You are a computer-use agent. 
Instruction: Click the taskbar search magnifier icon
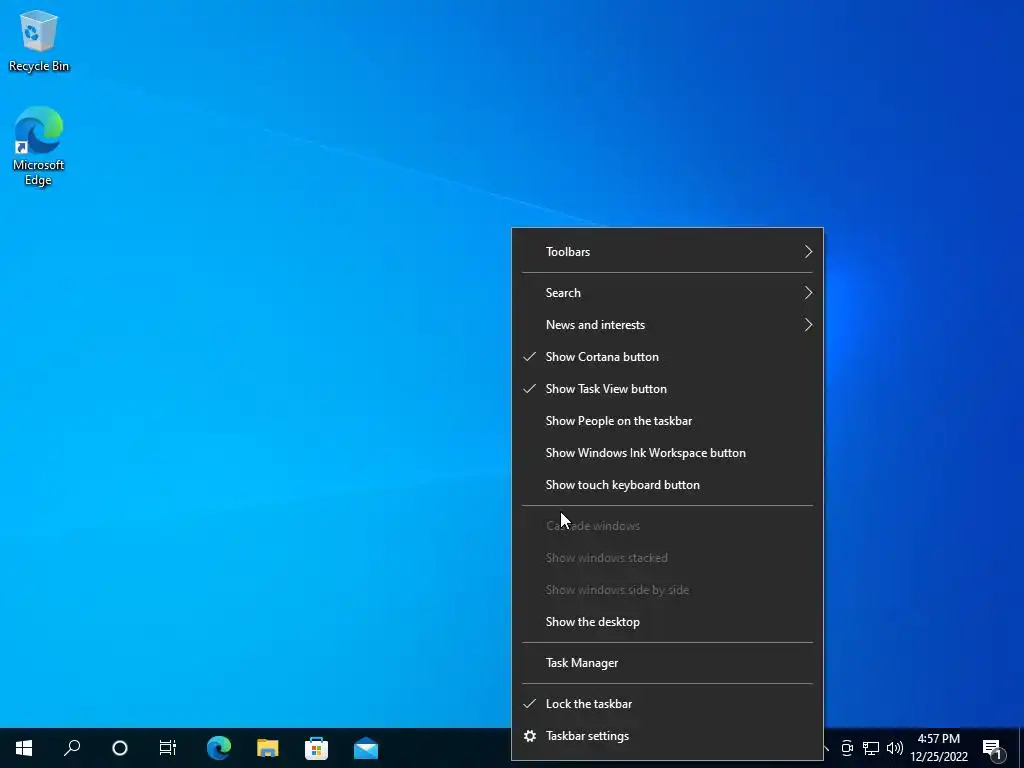pyautogui.click(x=72, y=748)
